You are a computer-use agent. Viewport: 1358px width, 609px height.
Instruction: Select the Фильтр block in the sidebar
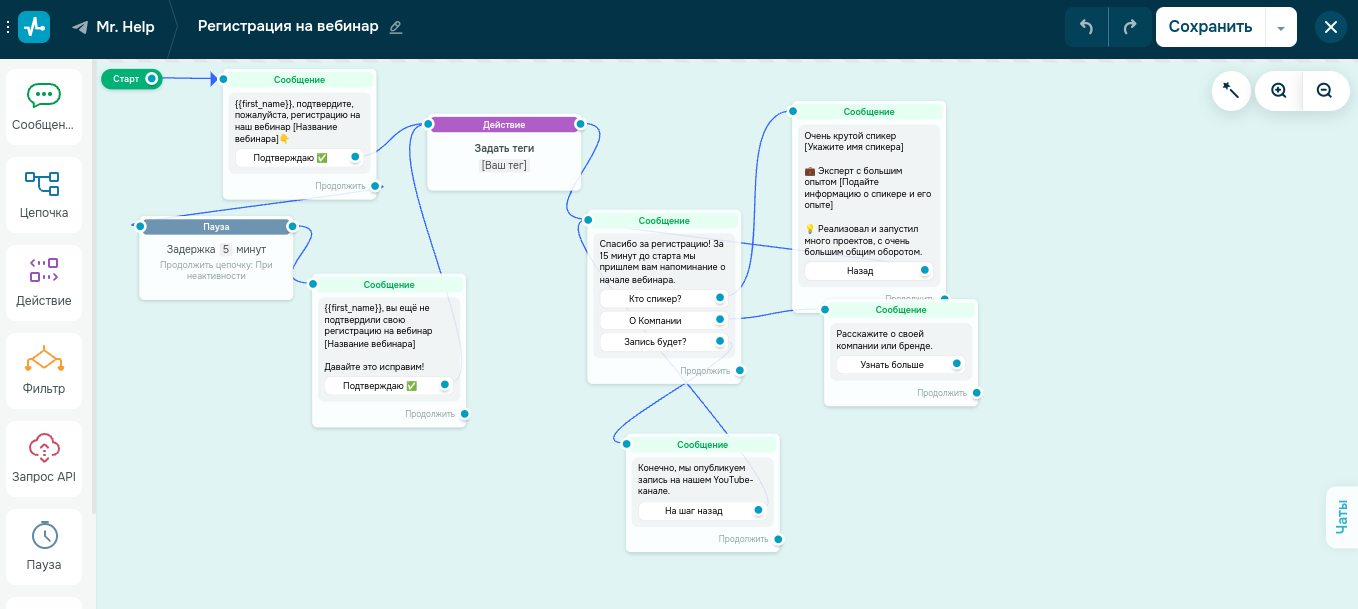43,369
